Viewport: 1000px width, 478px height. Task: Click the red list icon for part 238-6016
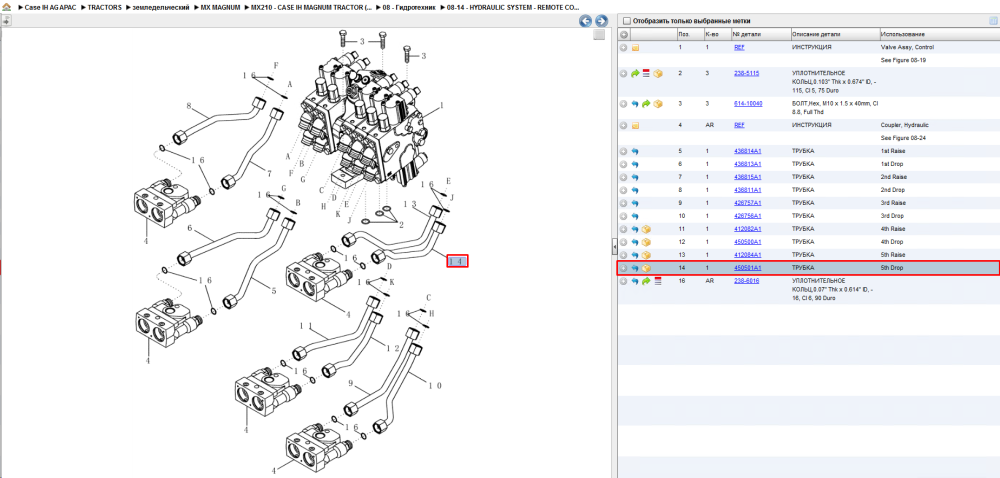(x=658, y=281)
